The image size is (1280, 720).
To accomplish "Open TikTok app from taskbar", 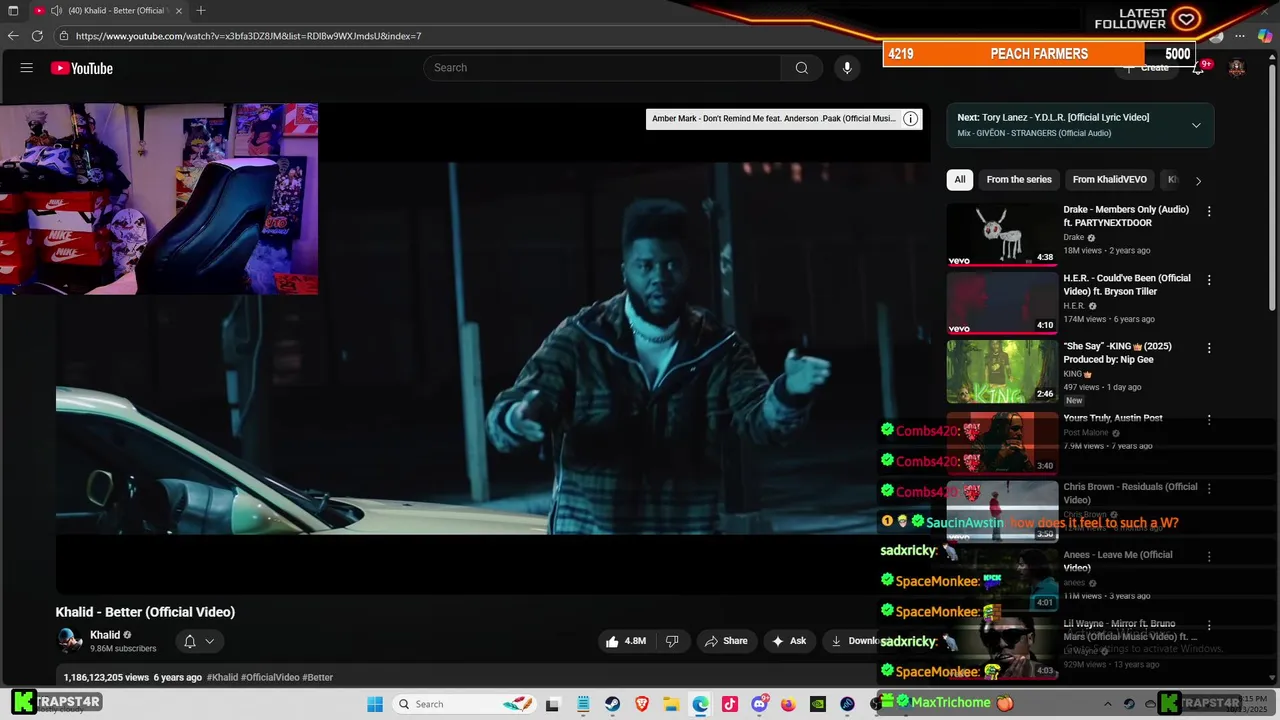I will coord(730,704).
